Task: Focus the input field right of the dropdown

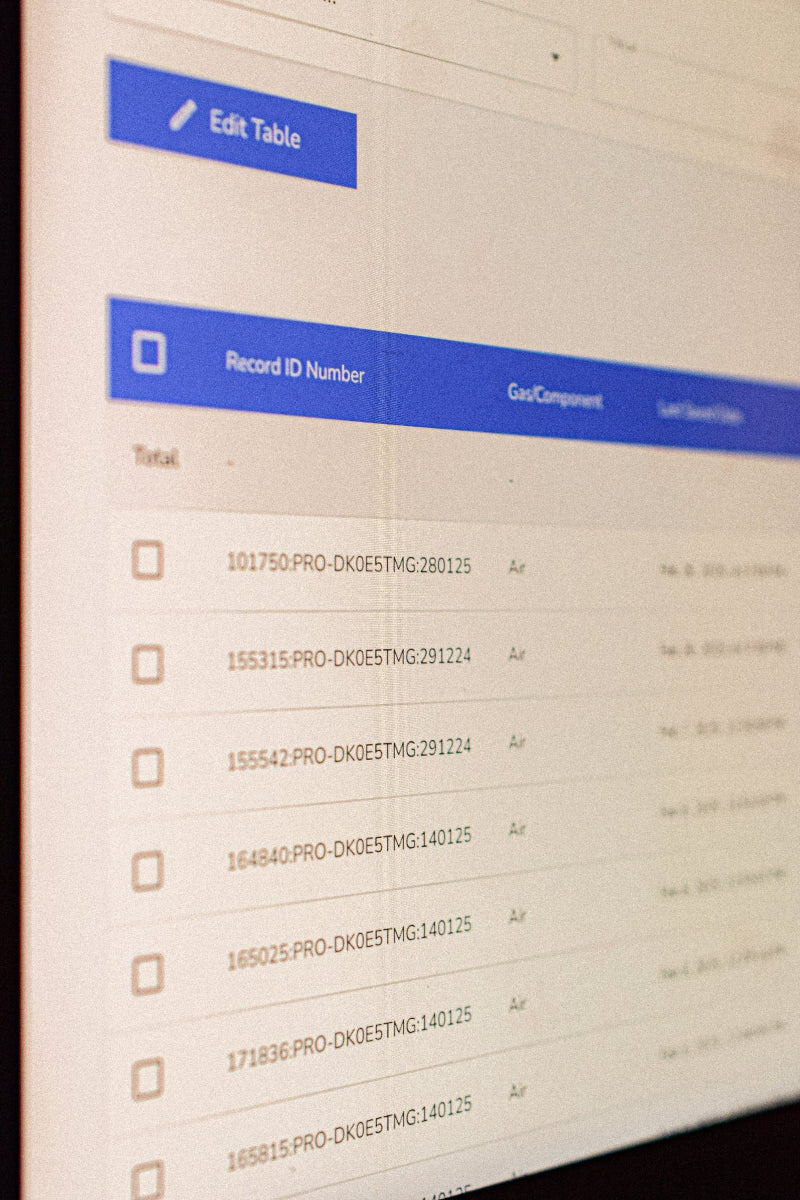Action: coord(690,70)
